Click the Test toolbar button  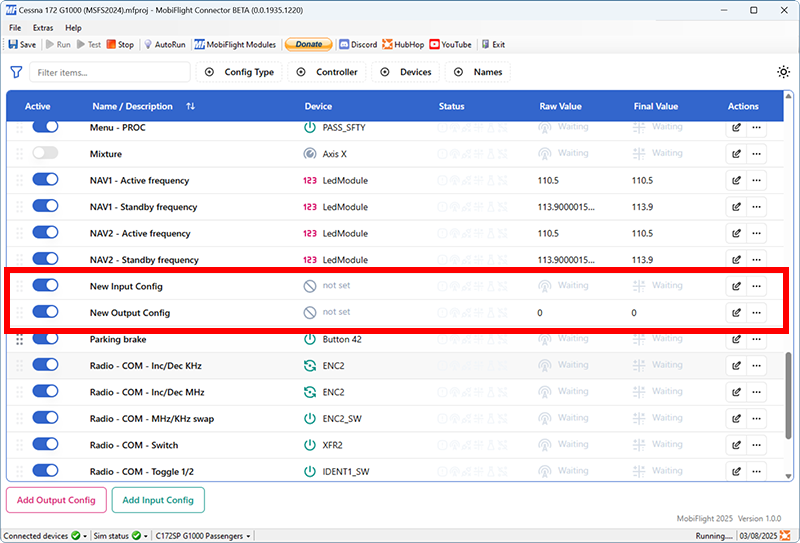click(89, 44)
